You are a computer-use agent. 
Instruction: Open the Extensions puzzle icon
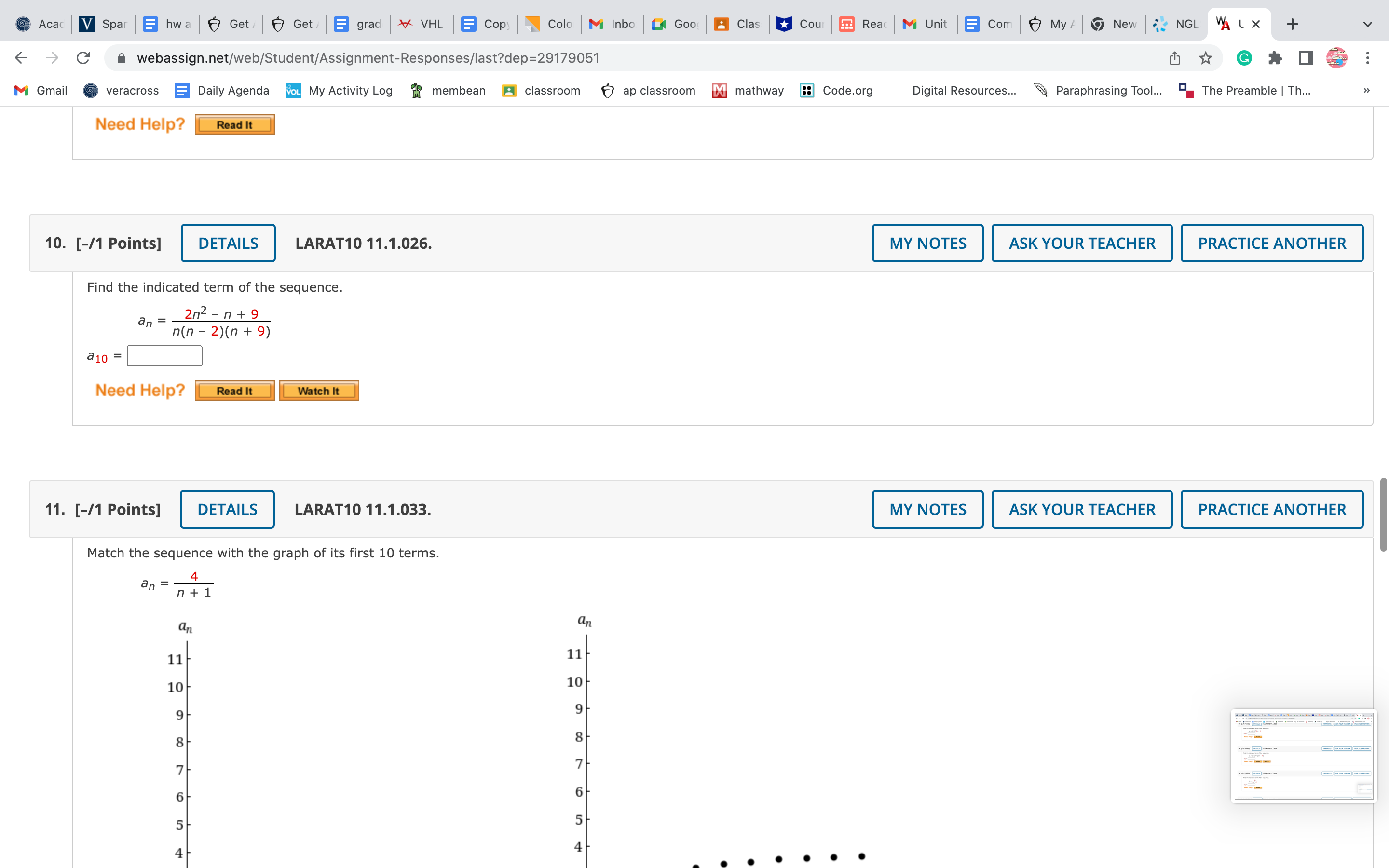1275,58
